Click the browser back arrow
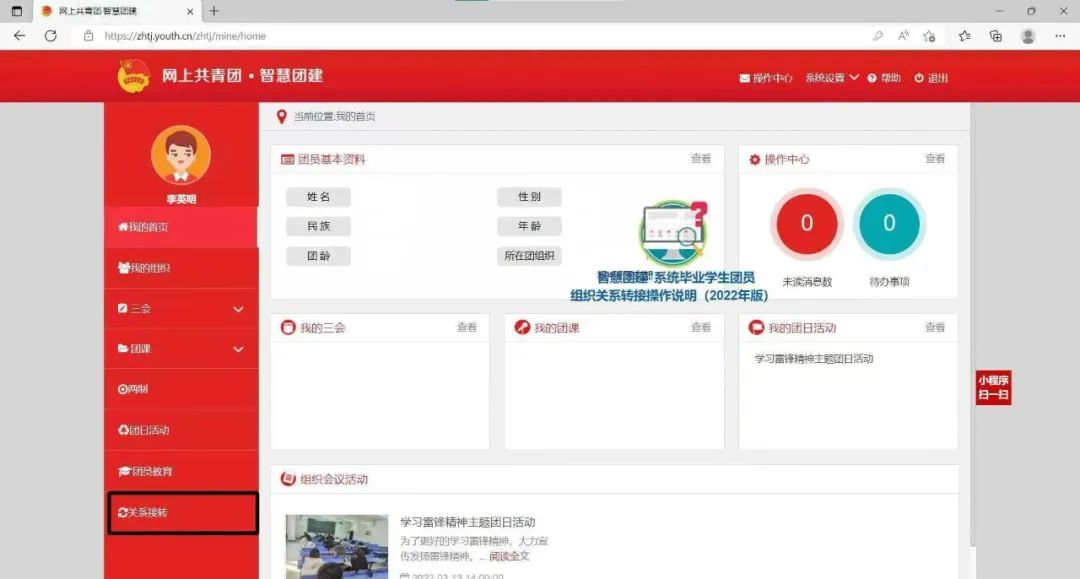1080x579 pixels. click(x=19, y=35)
